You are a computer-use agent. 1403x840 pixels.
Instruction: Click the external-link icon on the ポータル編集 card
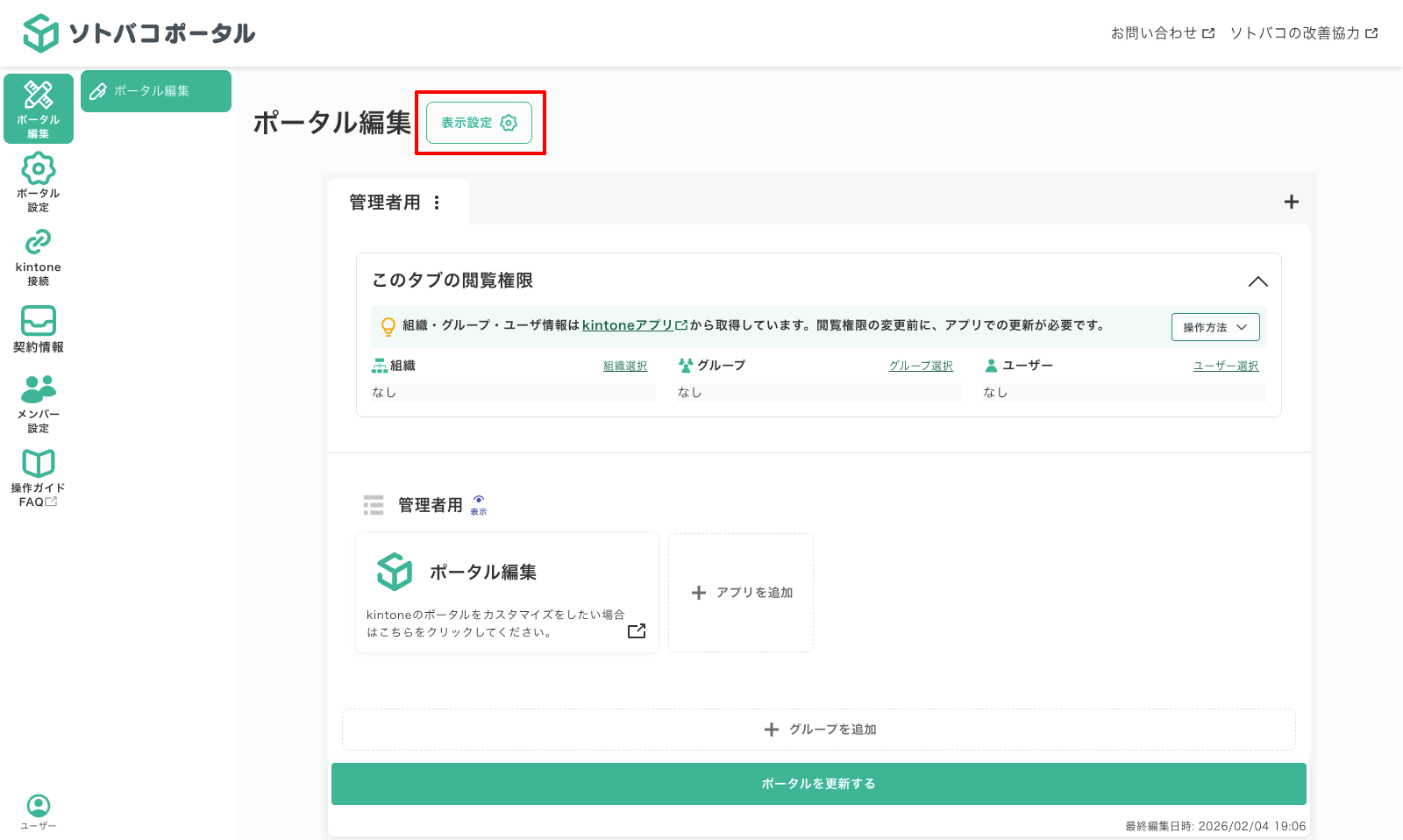point(635,629)
